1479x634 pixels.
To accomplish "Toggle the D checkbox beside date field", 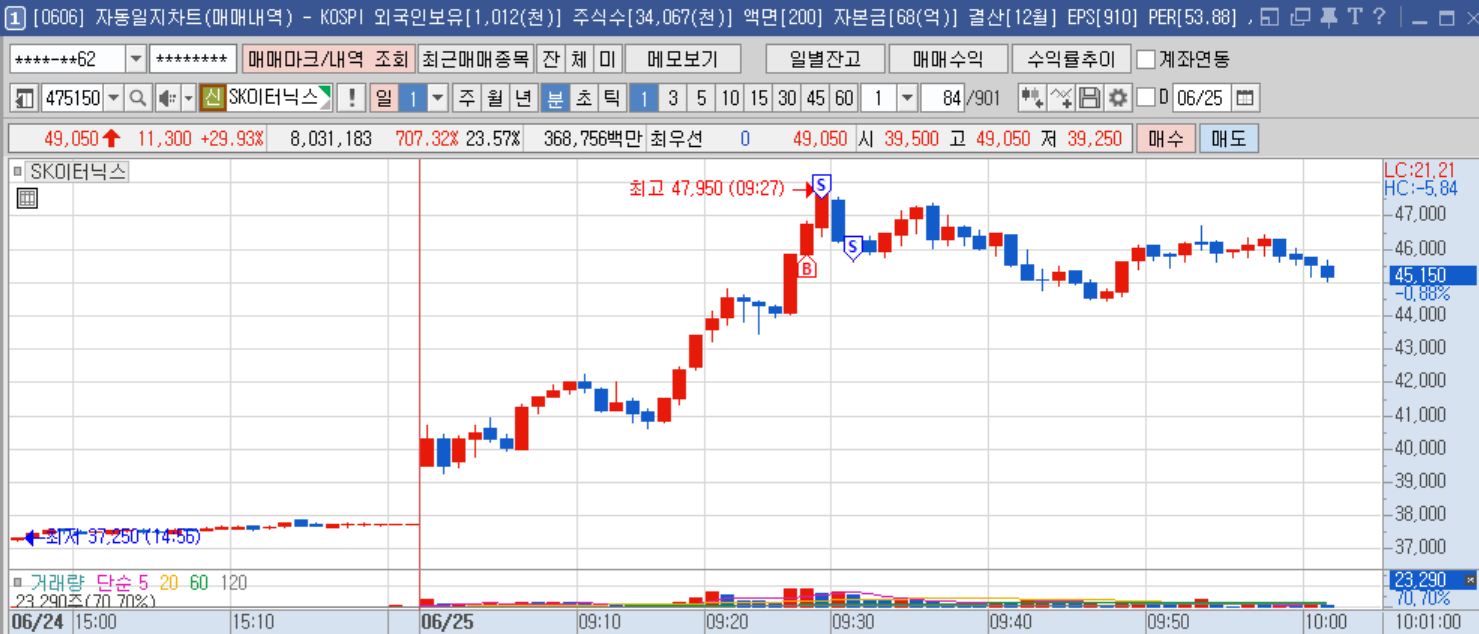I will pyautogui.click(x=1146, y=97).
